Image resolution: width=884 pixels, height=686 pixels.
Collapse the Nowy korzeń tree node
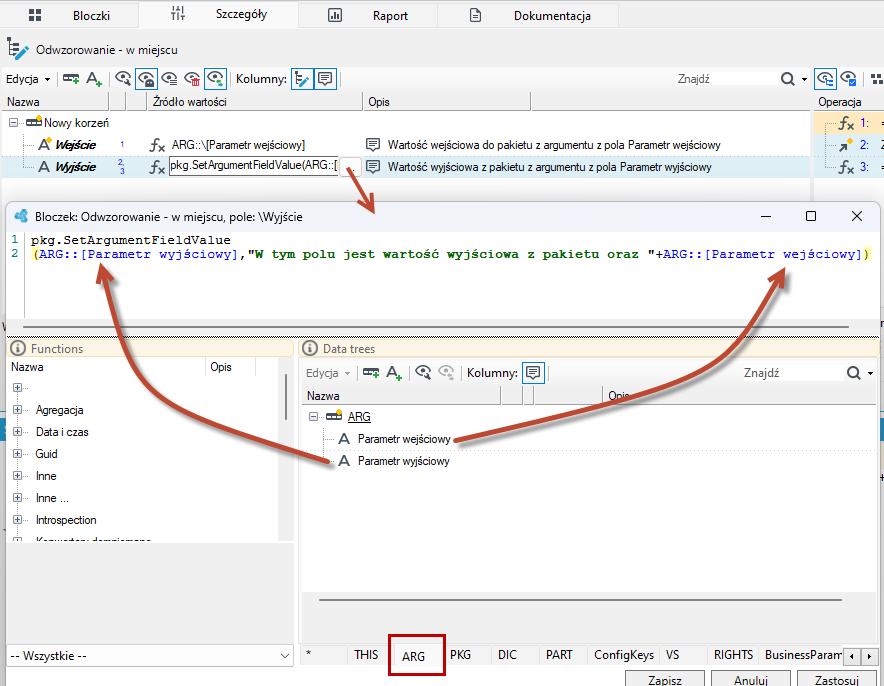tap(14, 122)
